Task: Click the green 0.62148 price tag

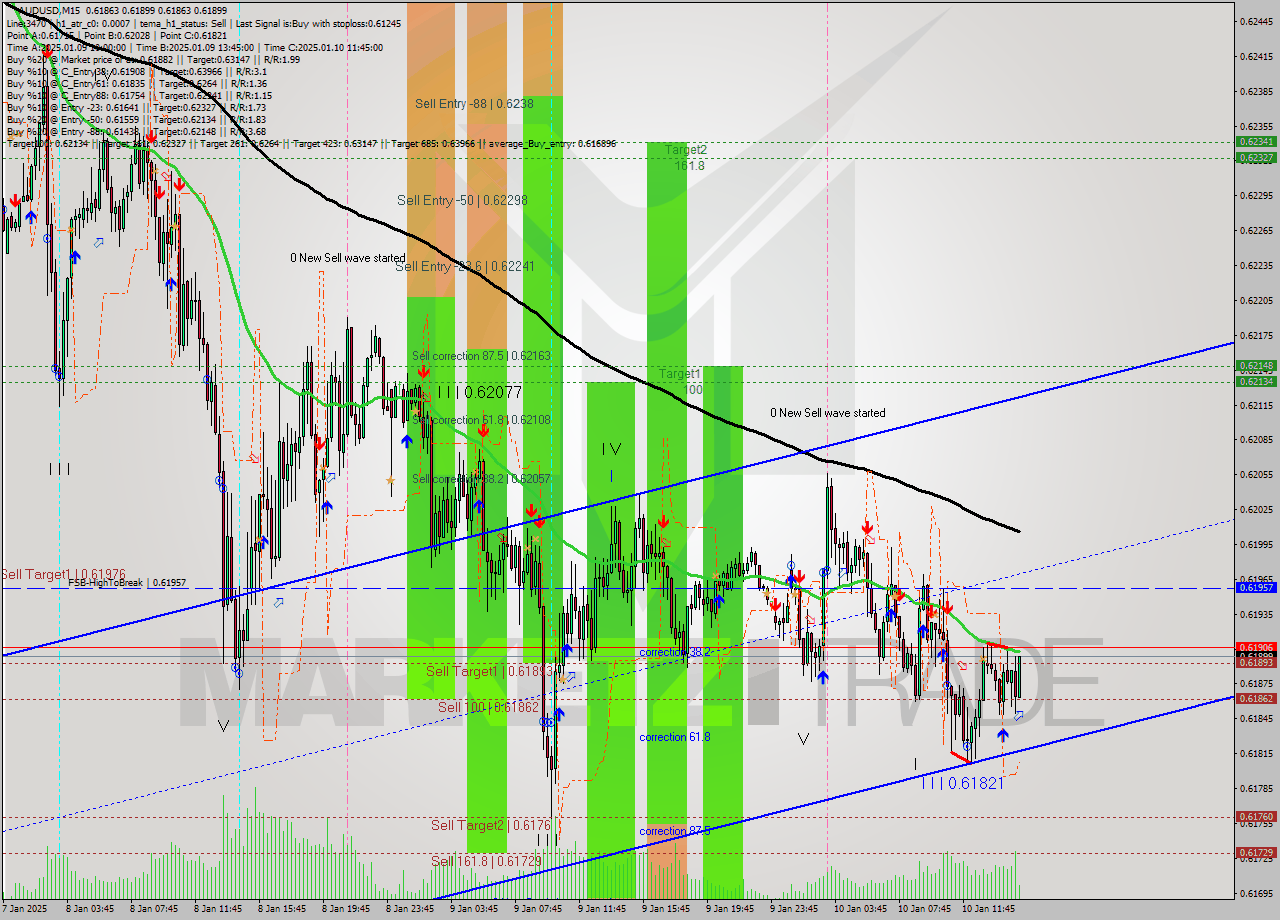Action: click(x=1256, y=366)
